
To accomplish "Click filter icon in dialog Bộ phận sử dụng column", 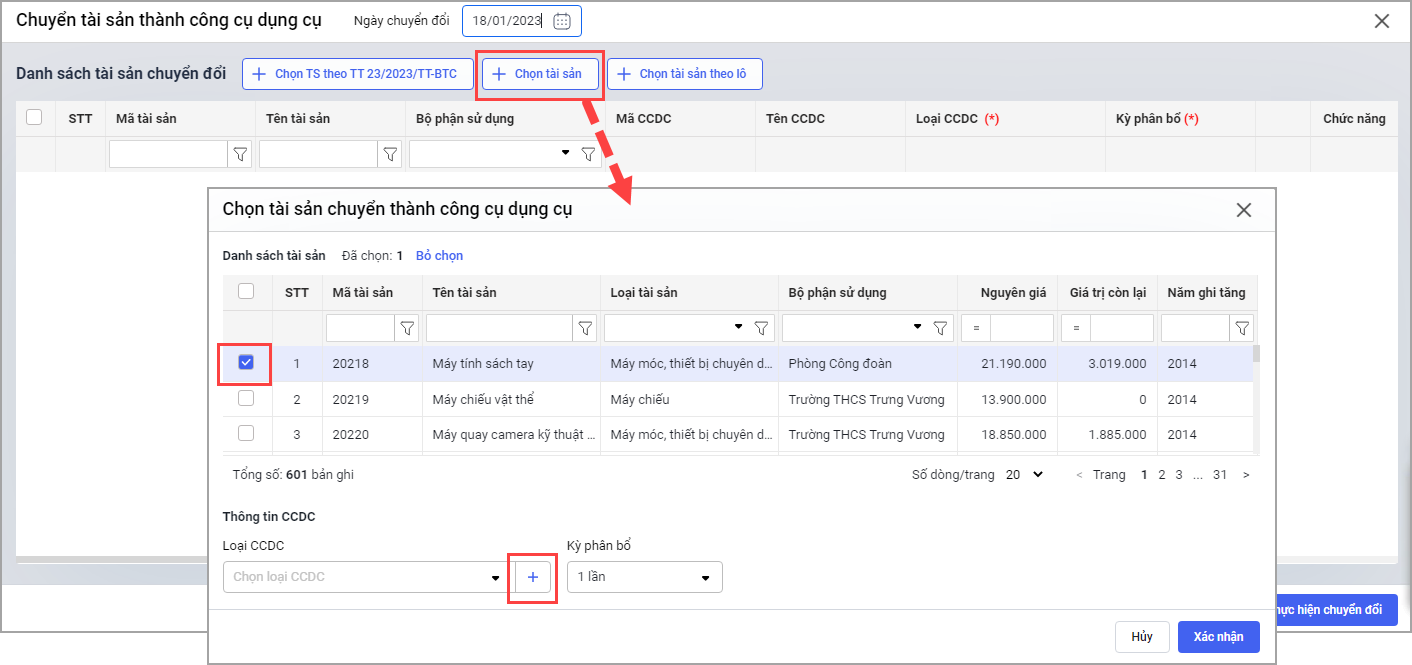I will click(x=939, y=328).
